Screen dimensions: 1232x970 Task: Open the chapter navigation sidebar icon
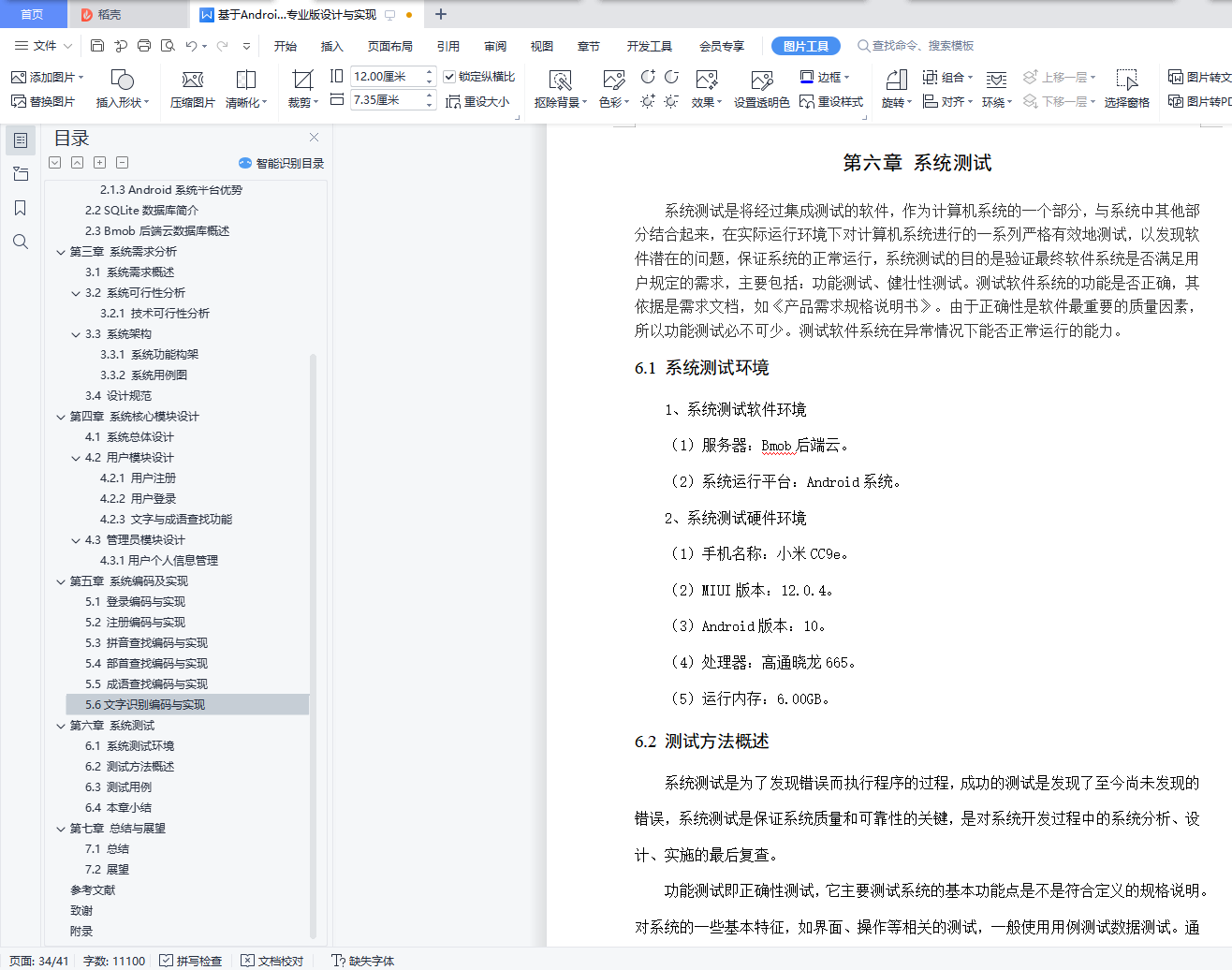(21, 174)
